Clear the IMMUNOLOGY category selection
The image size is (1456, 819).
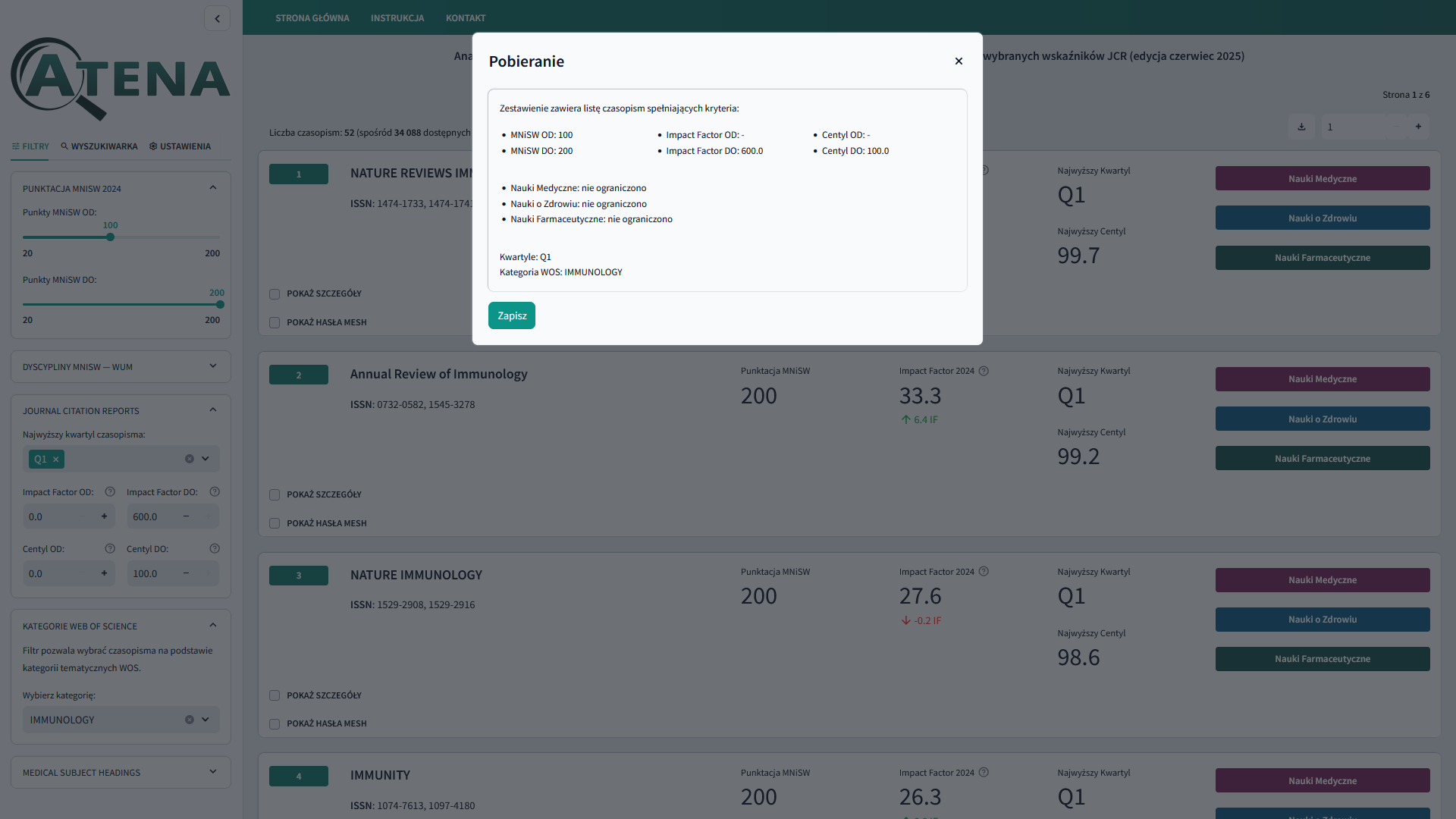[x=190, y=720]
